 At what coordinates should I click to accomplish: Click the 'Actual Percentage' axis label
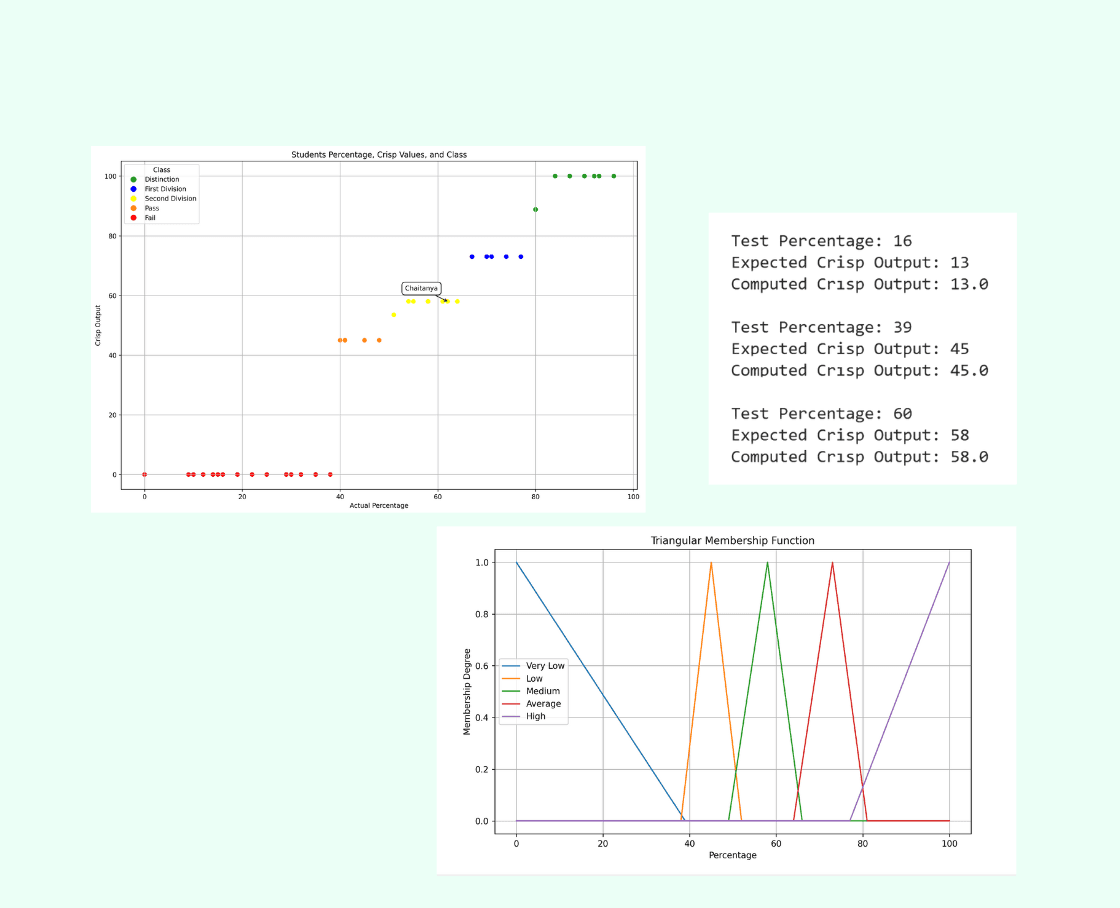tap(378, 506)
